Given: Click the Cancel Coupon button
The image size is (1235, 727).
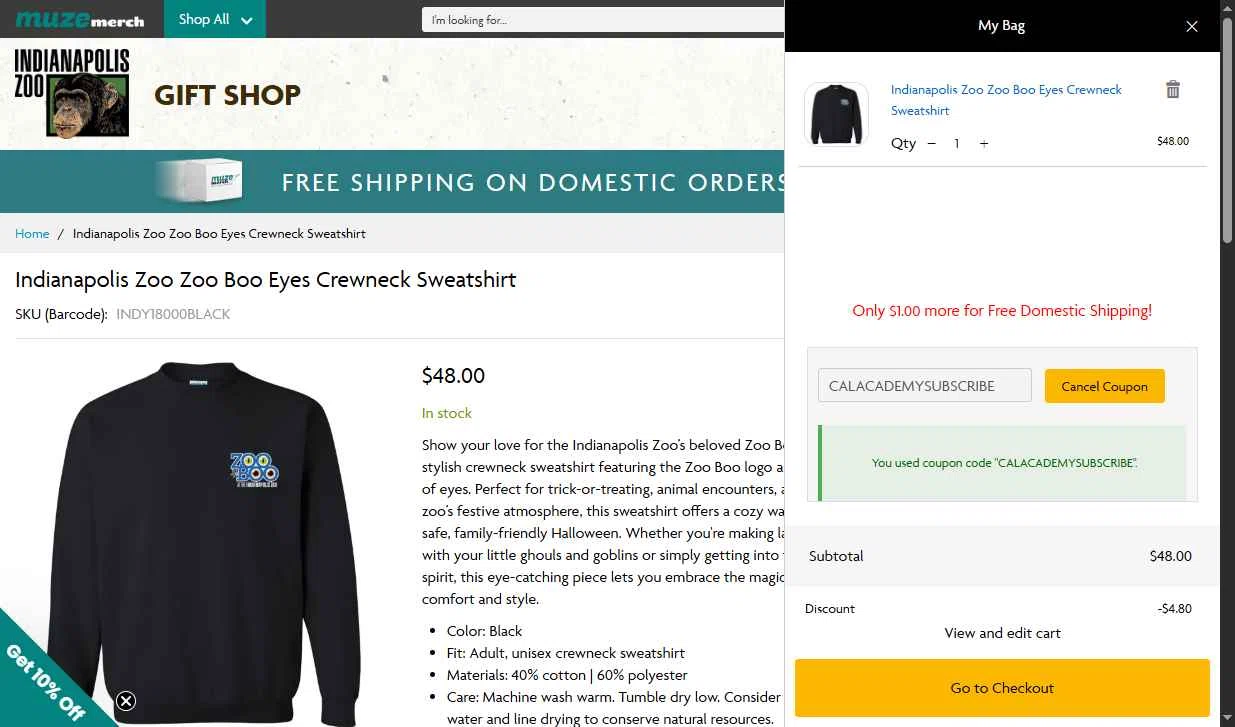Looking at the screenshot, I should pos(1104,386).
